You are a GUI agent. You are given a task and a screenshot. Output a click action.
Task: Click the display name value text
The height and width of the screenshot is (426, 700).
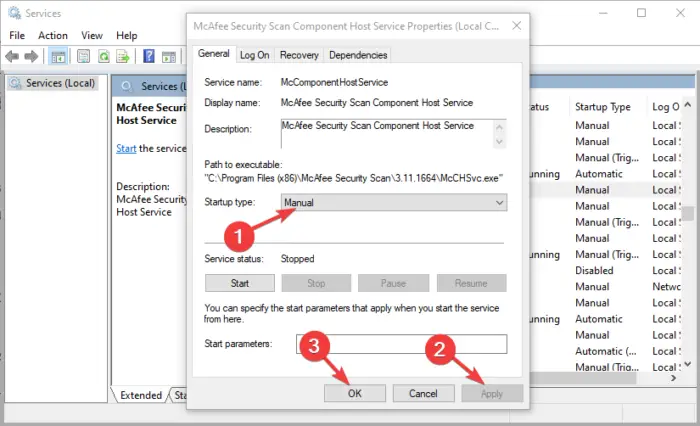pos(377,103)
